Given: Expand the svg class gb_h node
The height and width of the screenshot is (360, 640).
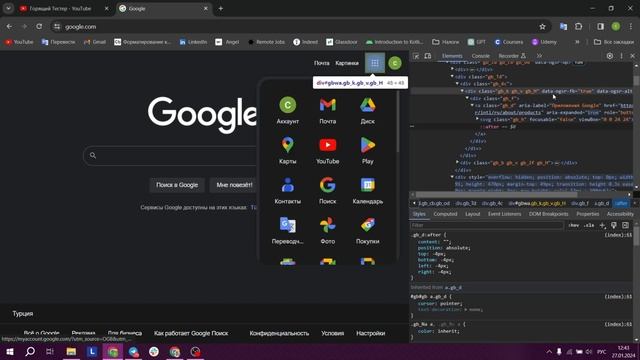Looking at the screenshot, I should click(x=477, y=119).
